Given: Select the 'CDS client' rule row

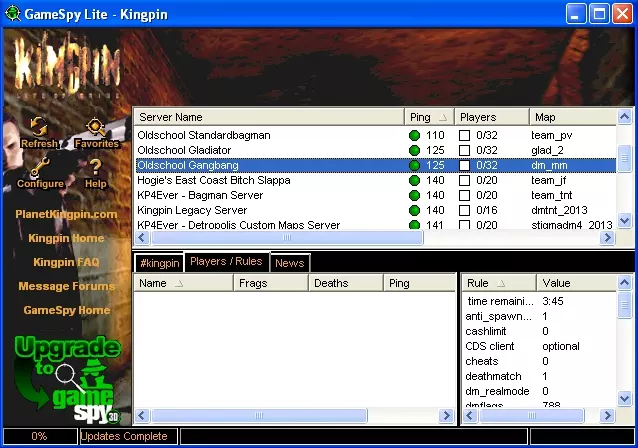Looking at the screenshot, I should 540,346.
